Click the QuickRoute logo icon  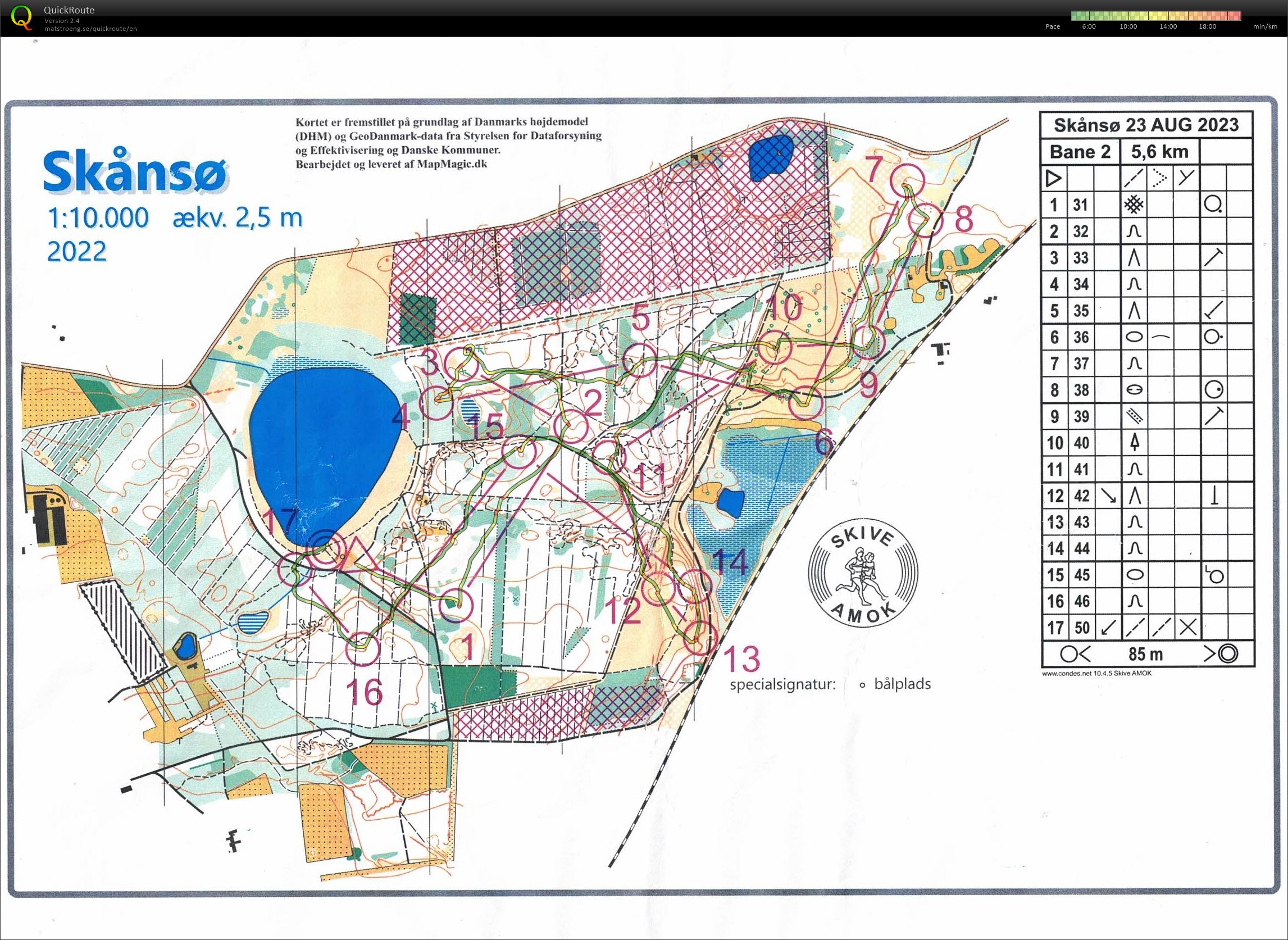tap(21, 17)
